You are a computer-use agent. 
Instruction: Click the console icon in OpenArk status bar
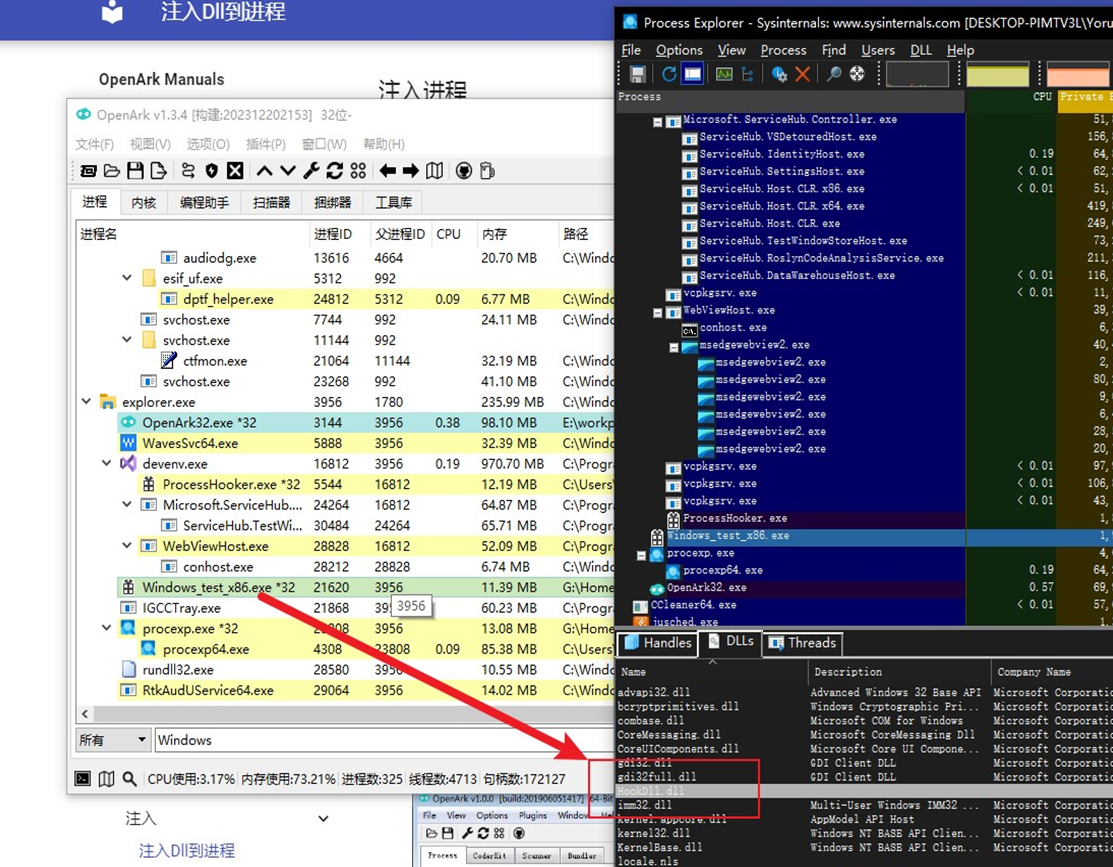tap(83, 778)
